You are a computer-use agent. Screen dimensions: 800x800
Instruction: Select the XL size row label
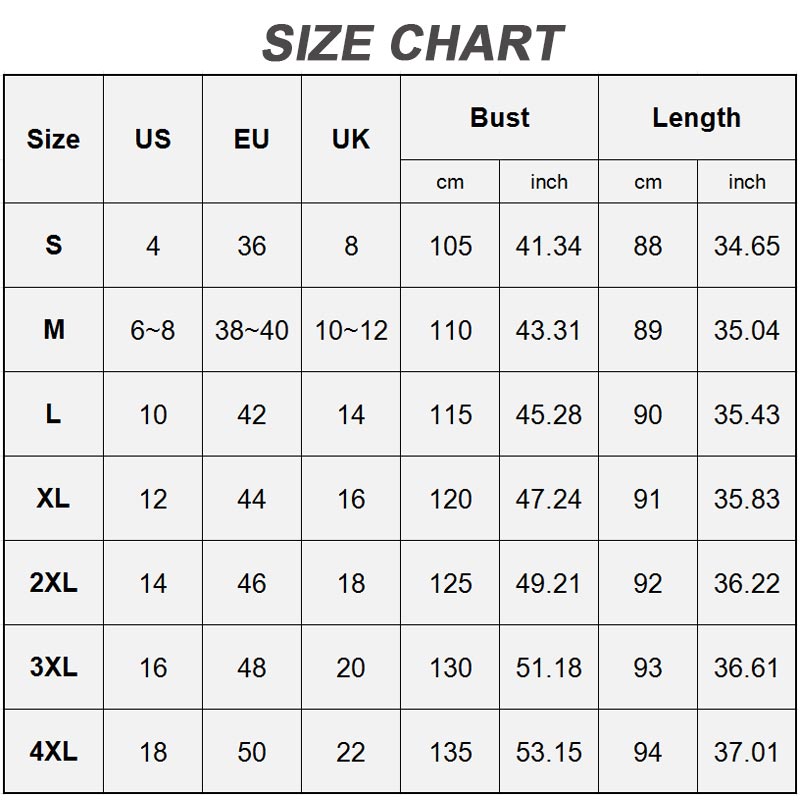point(53,498)
